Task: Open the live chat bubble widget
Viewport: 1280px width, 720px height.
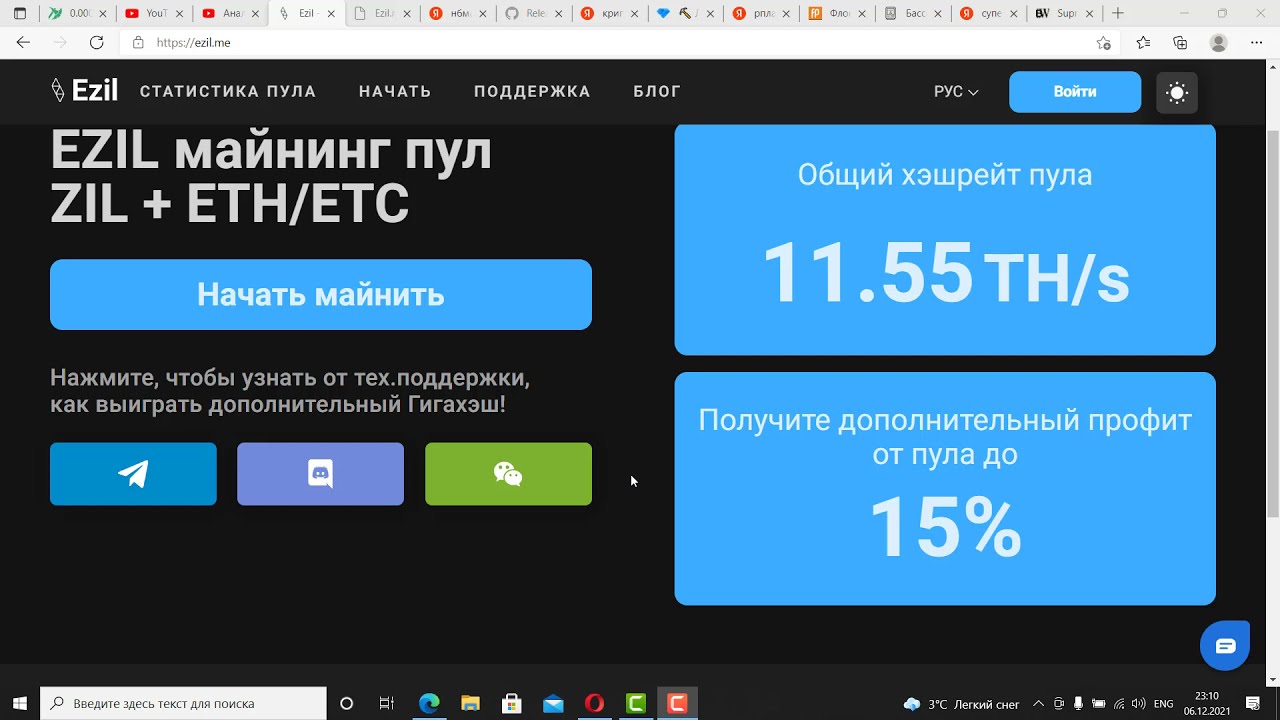Action: [1225, 646]
